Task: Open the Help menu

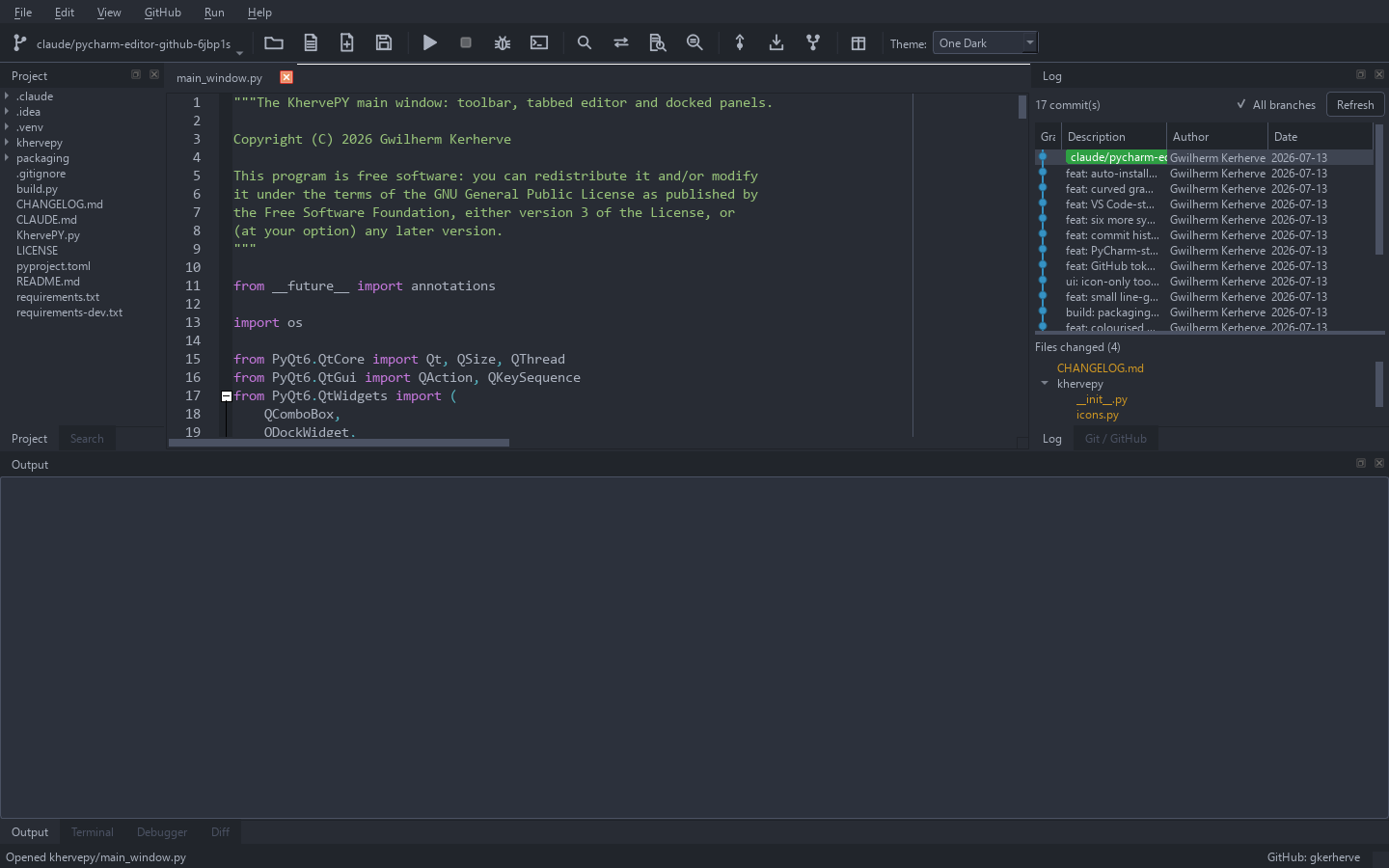Action: click(x=259, y=12)
